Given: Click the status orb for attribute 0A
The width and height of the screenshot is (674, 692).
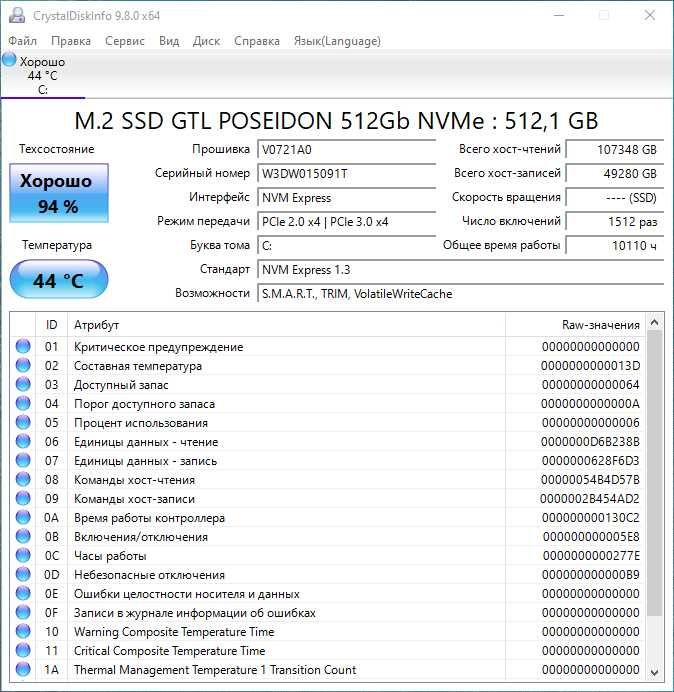Looking at the screenshot, I should coord(23,517).
